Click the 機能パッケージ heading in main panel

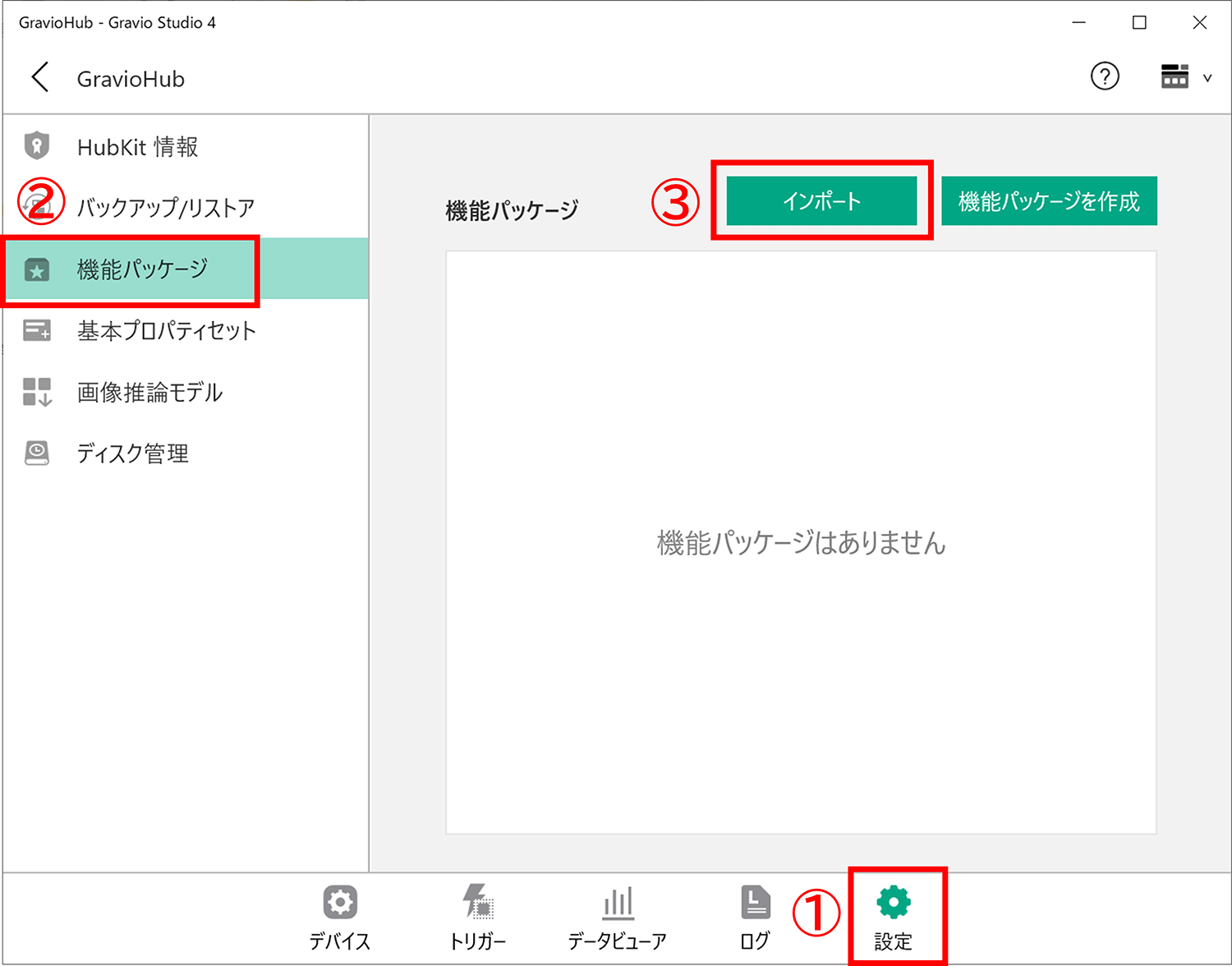pyautogui.click(x=512, y=210)
